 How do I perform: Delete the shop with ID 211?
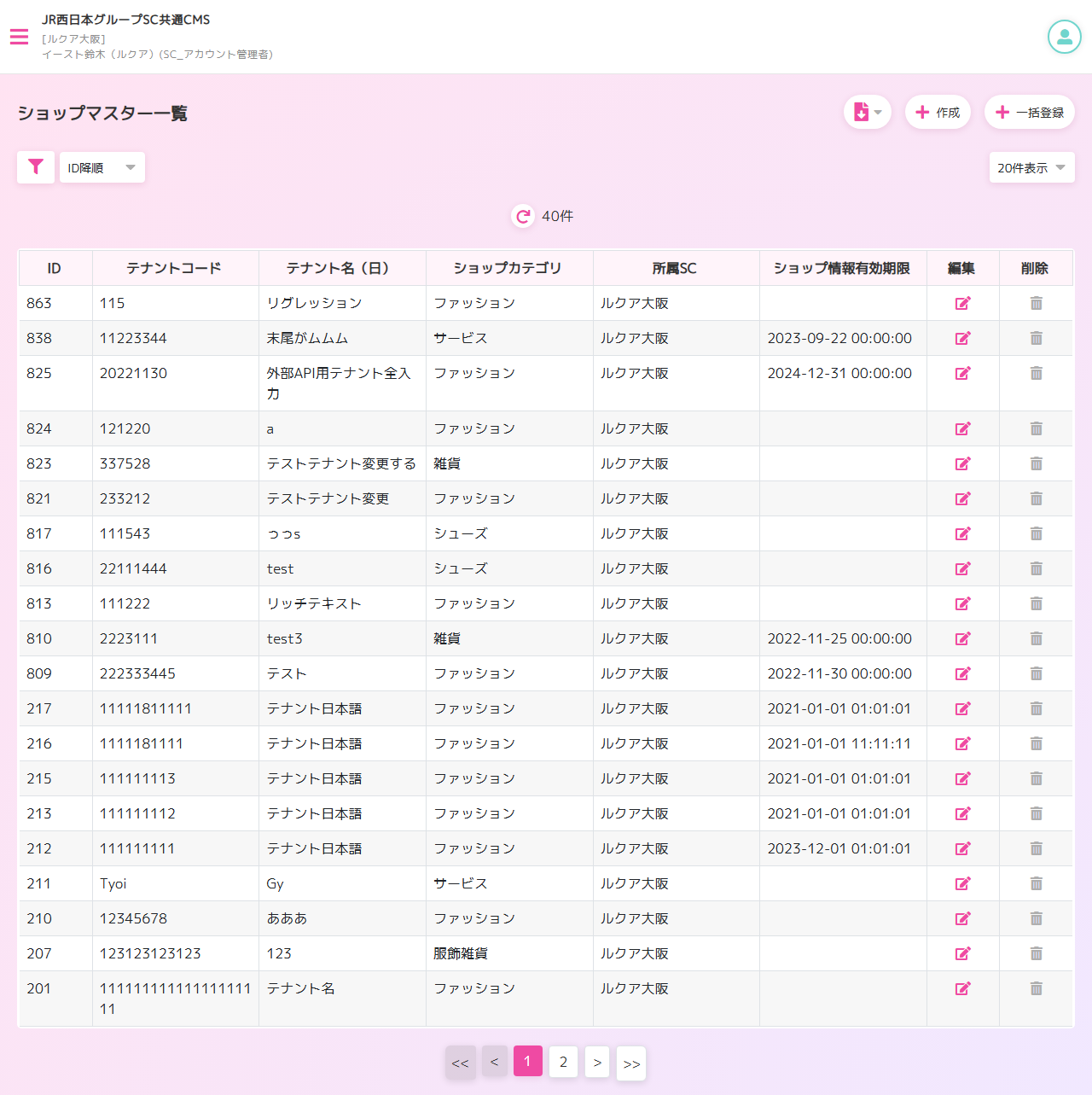tap(1036, 883)
